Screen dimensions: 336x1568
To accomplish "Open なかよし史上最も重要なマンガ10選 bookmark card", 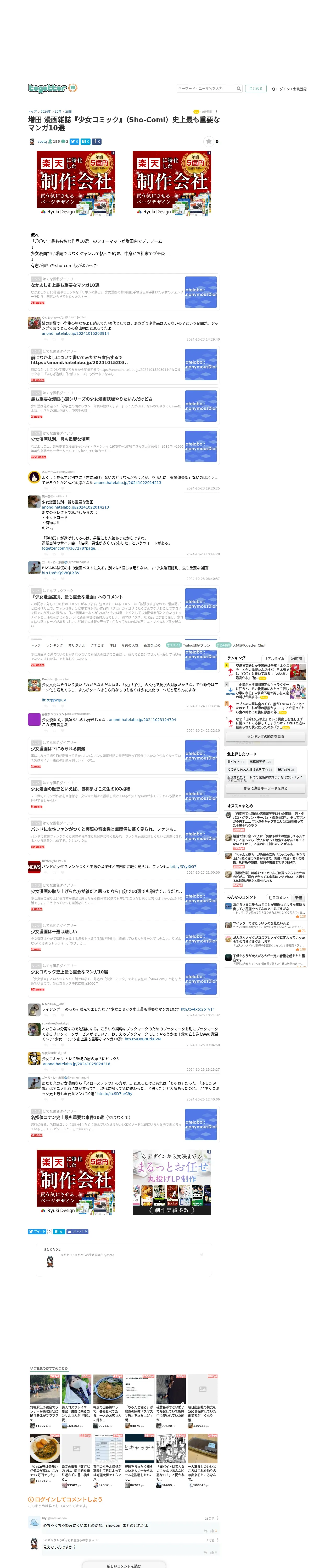I will pyautogui.click(x=124, y=292).
